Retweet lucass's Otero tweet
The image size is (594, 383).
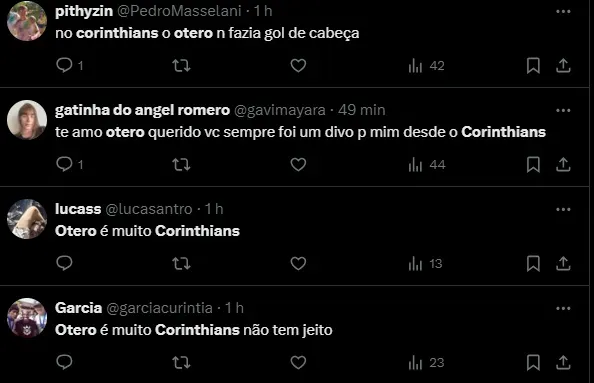(181, 263)
